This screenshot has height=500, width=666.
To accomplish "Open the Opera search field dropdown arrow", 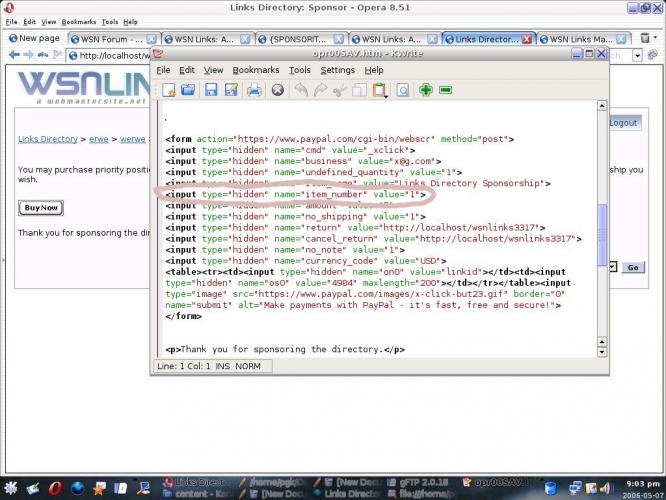I will tap(639, 56).
